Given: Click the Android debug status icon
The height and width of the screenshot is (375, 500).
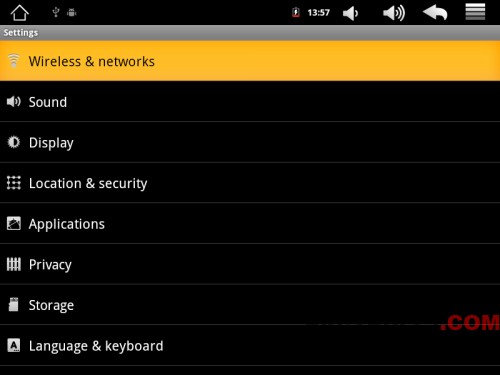Looking at the screenshot, I should pyautogui.click(x=72, y=13).
